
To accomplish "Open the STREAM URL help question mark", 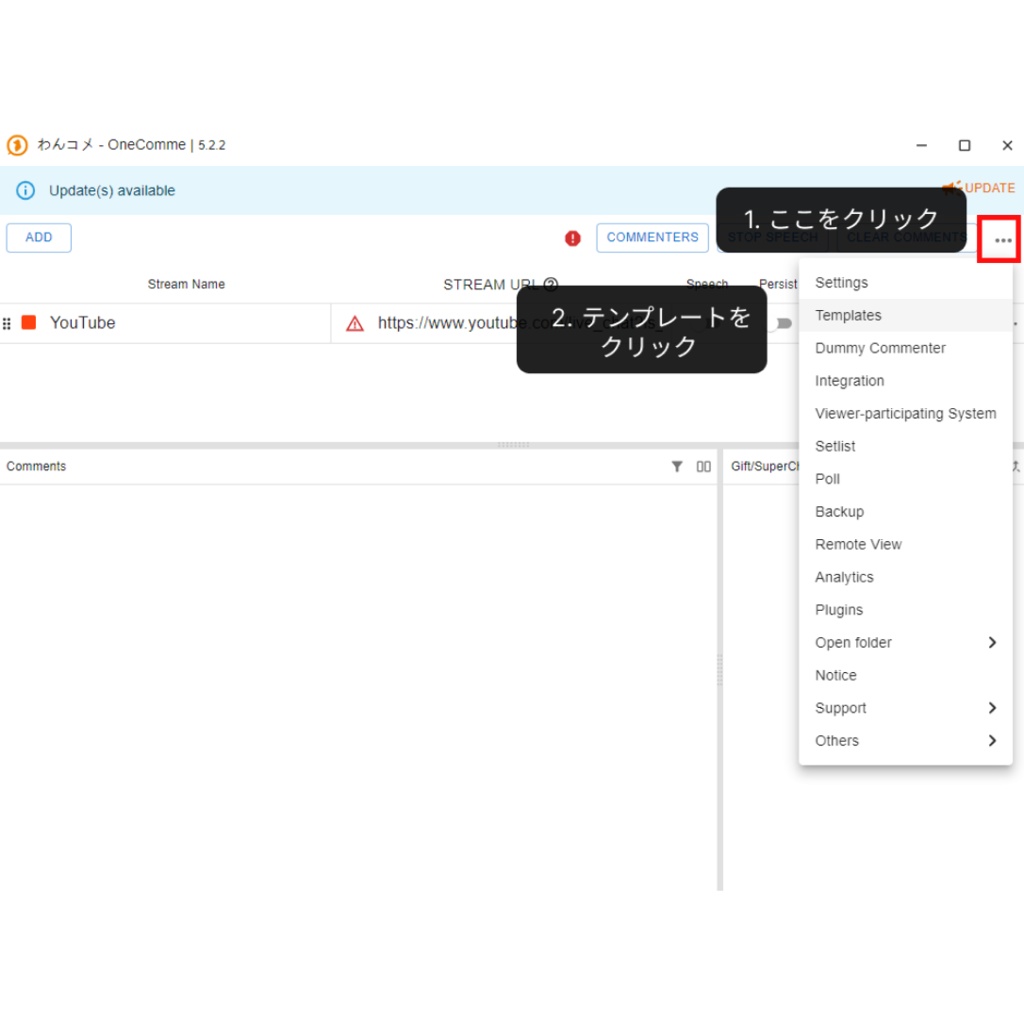I will (x=551, y=284).
